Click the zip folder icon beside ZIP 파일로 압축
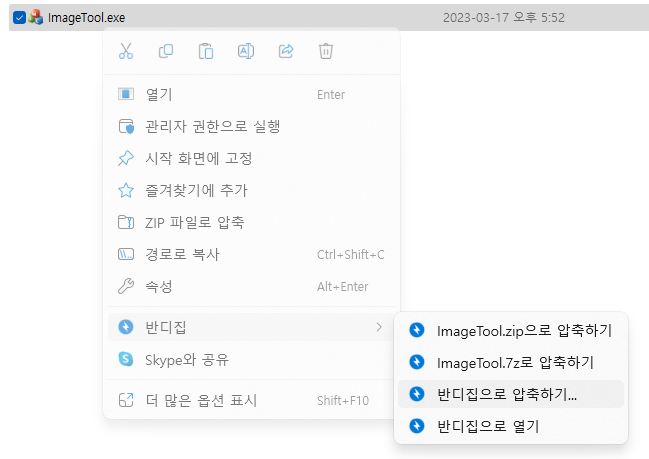The width and height of the screenshot is (649, 459). pyautogui.click(x=126, y=222)
